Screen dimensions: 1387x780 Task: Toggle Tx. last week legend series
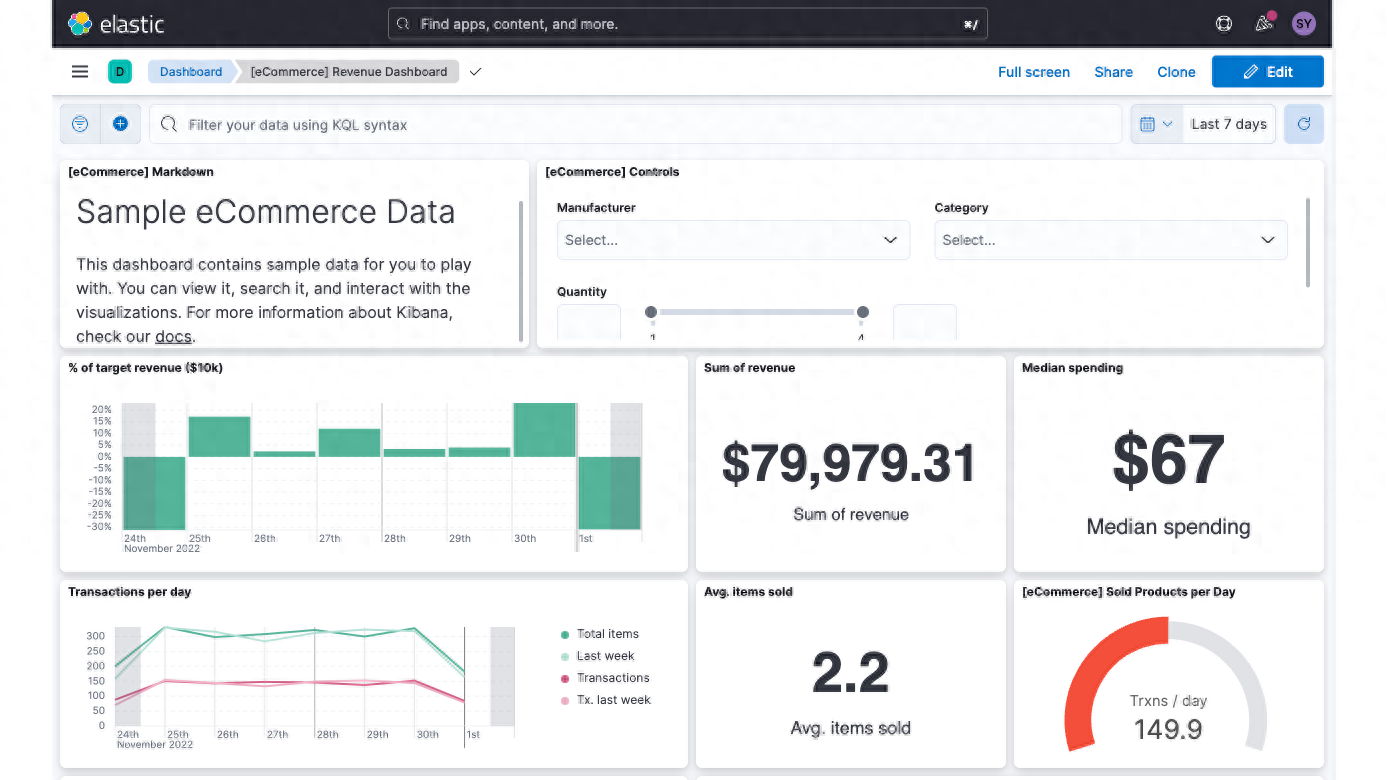tap(613, 700)
